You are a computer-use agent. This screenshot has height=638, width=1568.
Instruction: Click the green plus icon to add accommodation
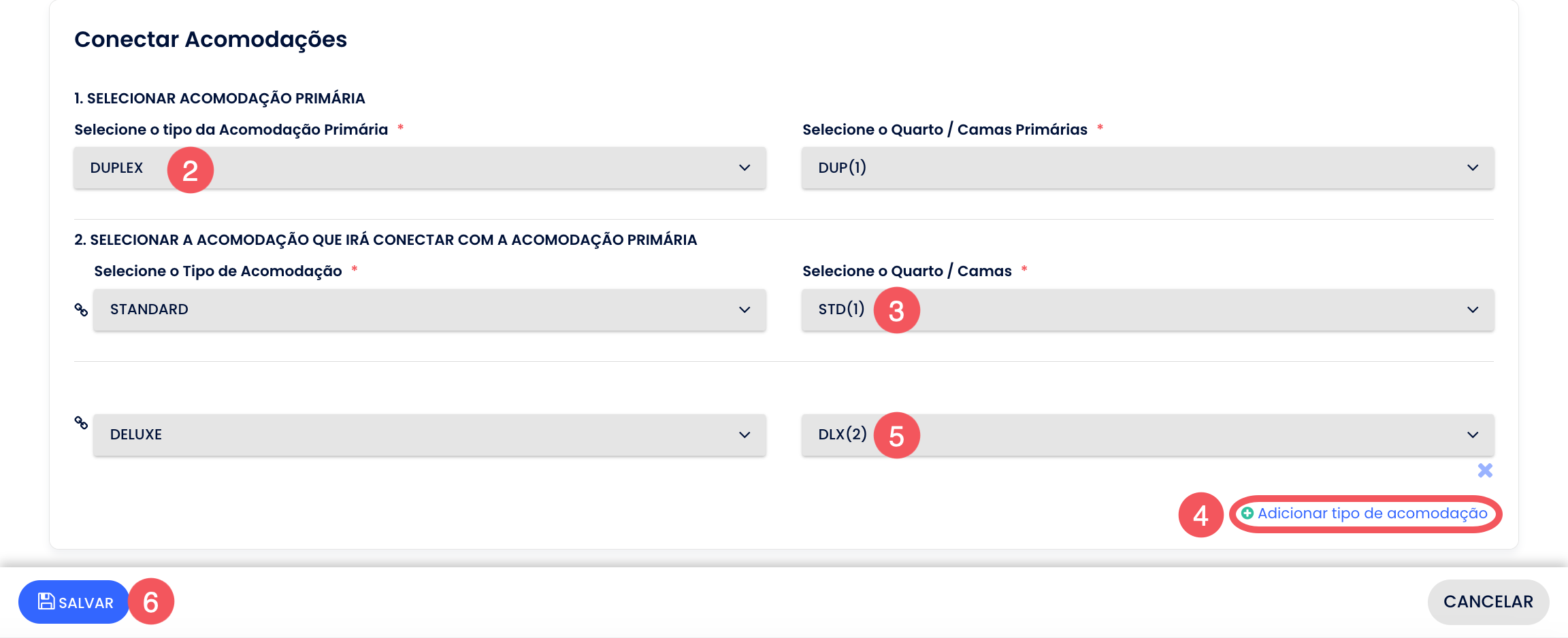[x=1247, y=514]
